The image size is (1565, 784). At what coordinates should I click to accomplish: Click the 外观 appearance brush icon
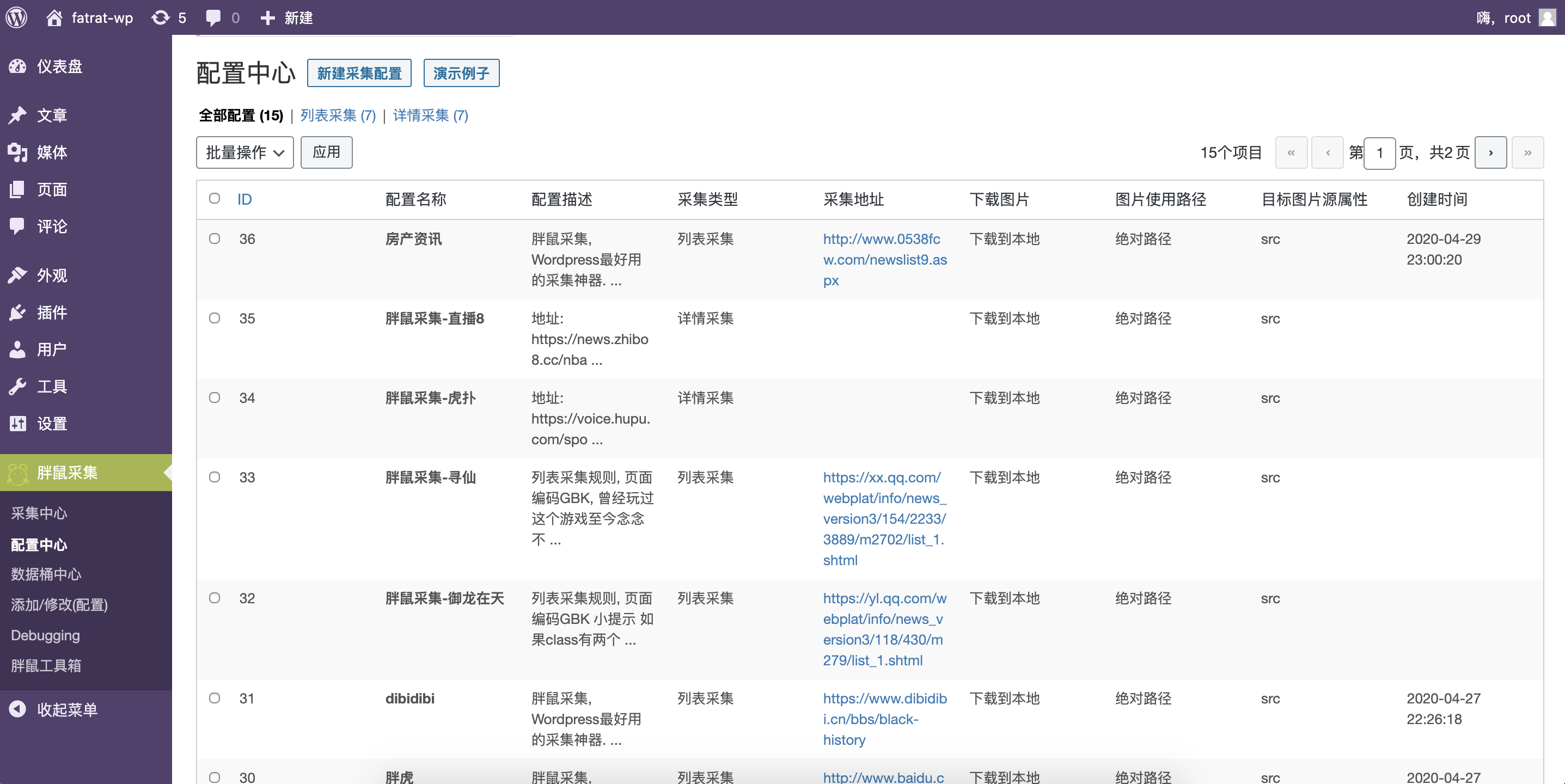click(17, 275)
